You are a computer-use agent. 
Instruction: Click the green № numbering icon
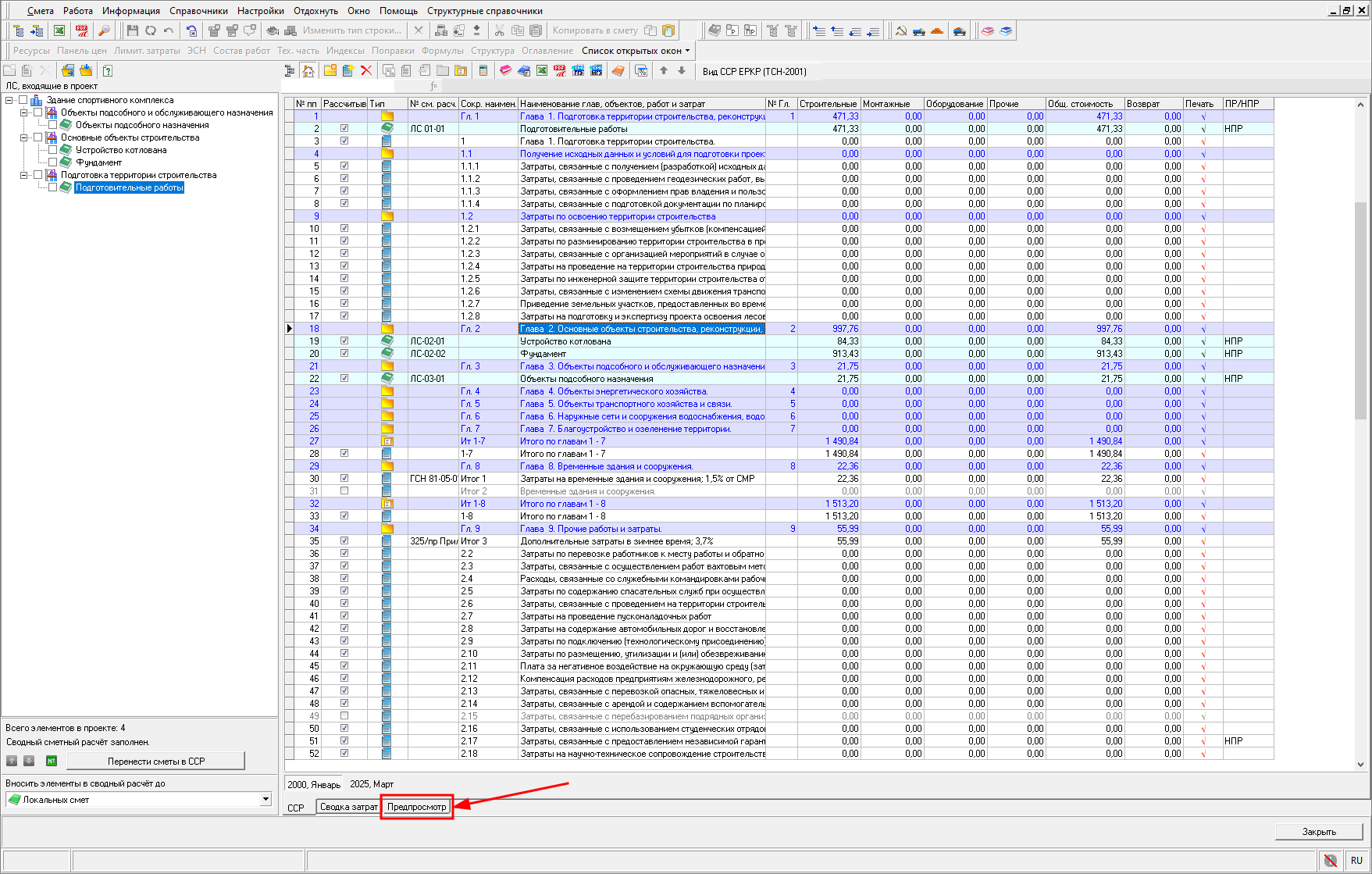[52, 761]
